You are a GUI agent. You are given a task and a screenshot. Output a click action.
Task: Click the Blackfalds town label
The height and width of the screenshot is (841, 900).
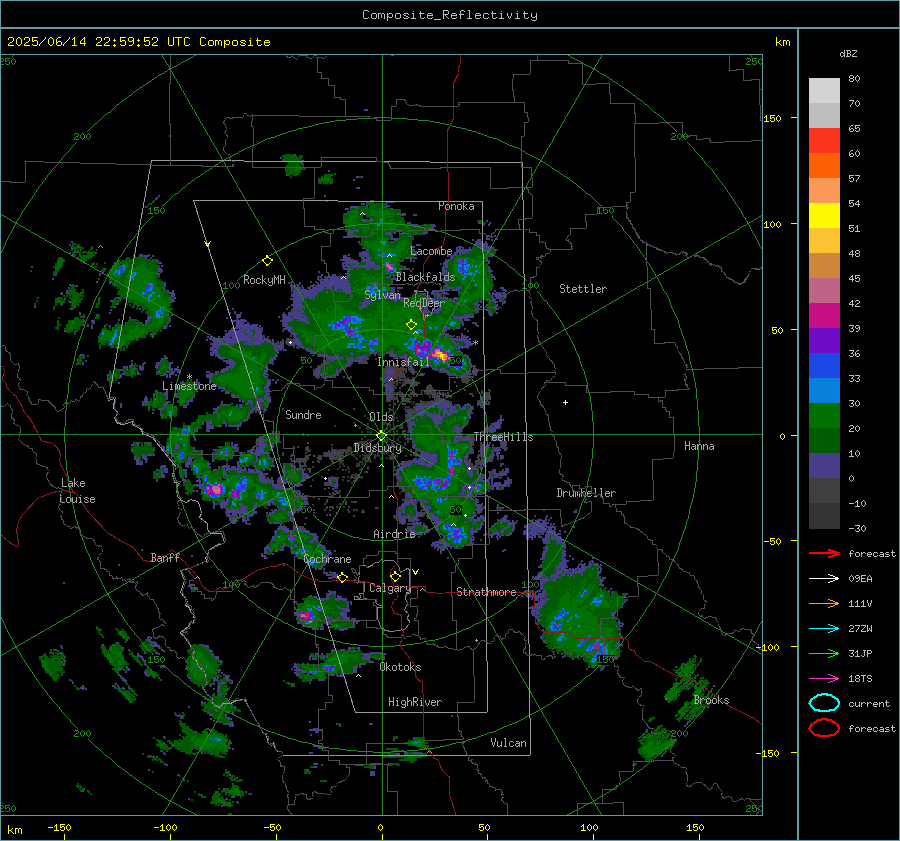pyautogui.click(x=425, y=277)
